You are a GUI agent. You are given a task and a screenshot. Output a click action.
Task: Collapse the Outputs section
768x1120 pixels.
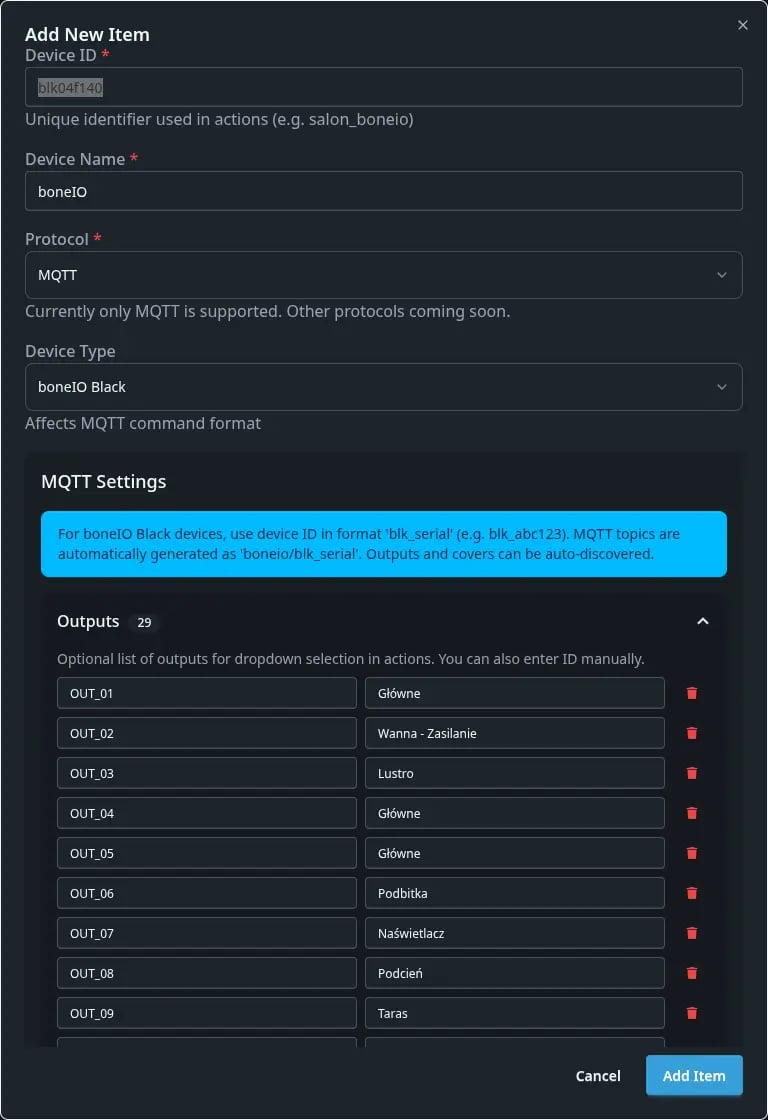[703, 621]
